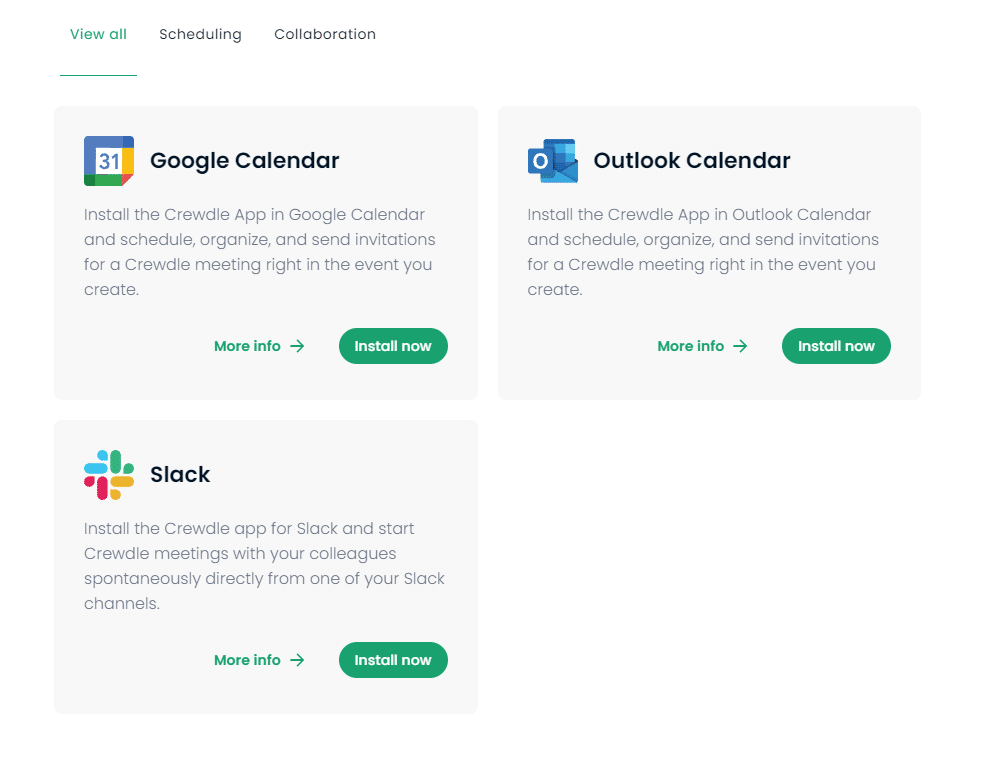This screenshot has width=982, height=771.
Task: Click the Slack card description text
Action: [x=264, y=566]
